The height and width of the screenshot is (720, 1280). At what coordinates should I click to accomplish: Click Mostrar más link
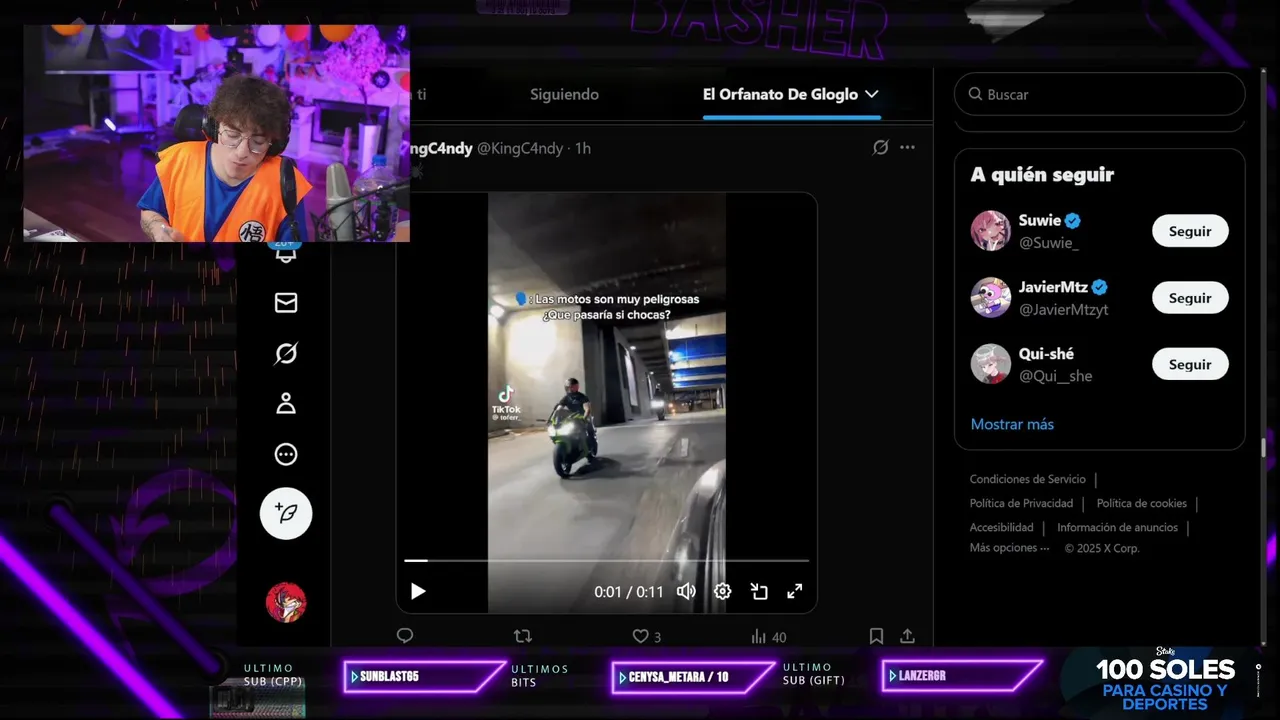coord(1012,424)
